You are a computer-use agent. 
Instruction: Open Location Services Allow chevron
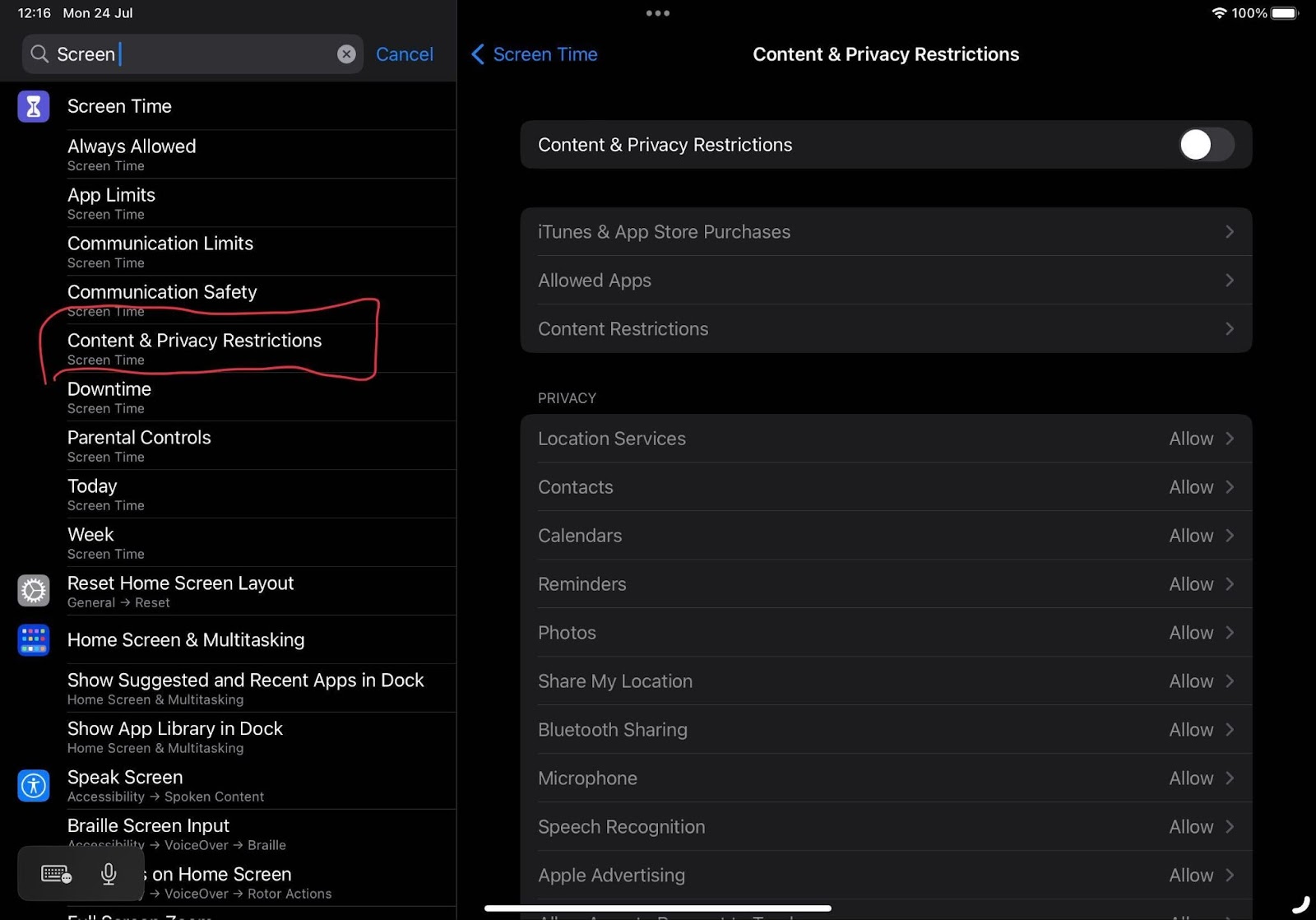(x=1230, y=439)
